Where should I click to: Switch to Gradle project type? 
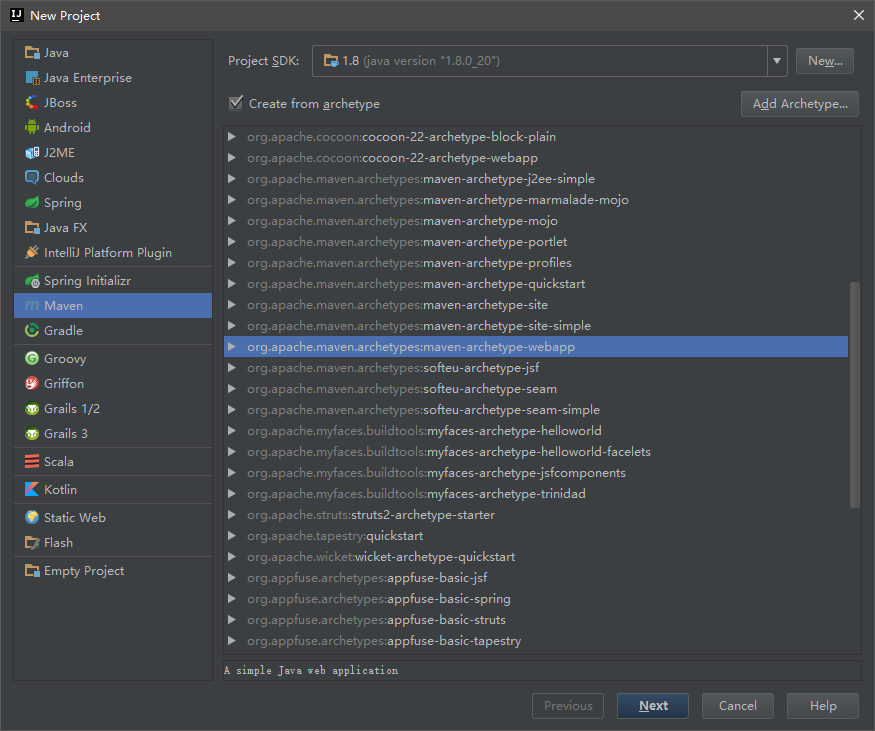[x=113, y=330]
